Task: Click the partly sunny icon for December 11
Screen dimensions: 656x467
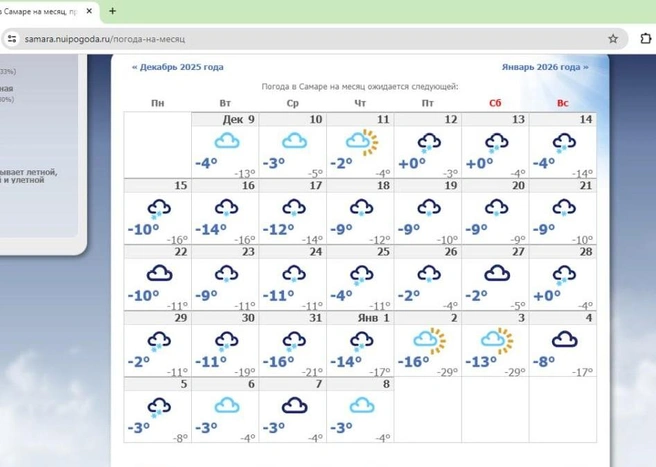Action: tap(362, 142)
